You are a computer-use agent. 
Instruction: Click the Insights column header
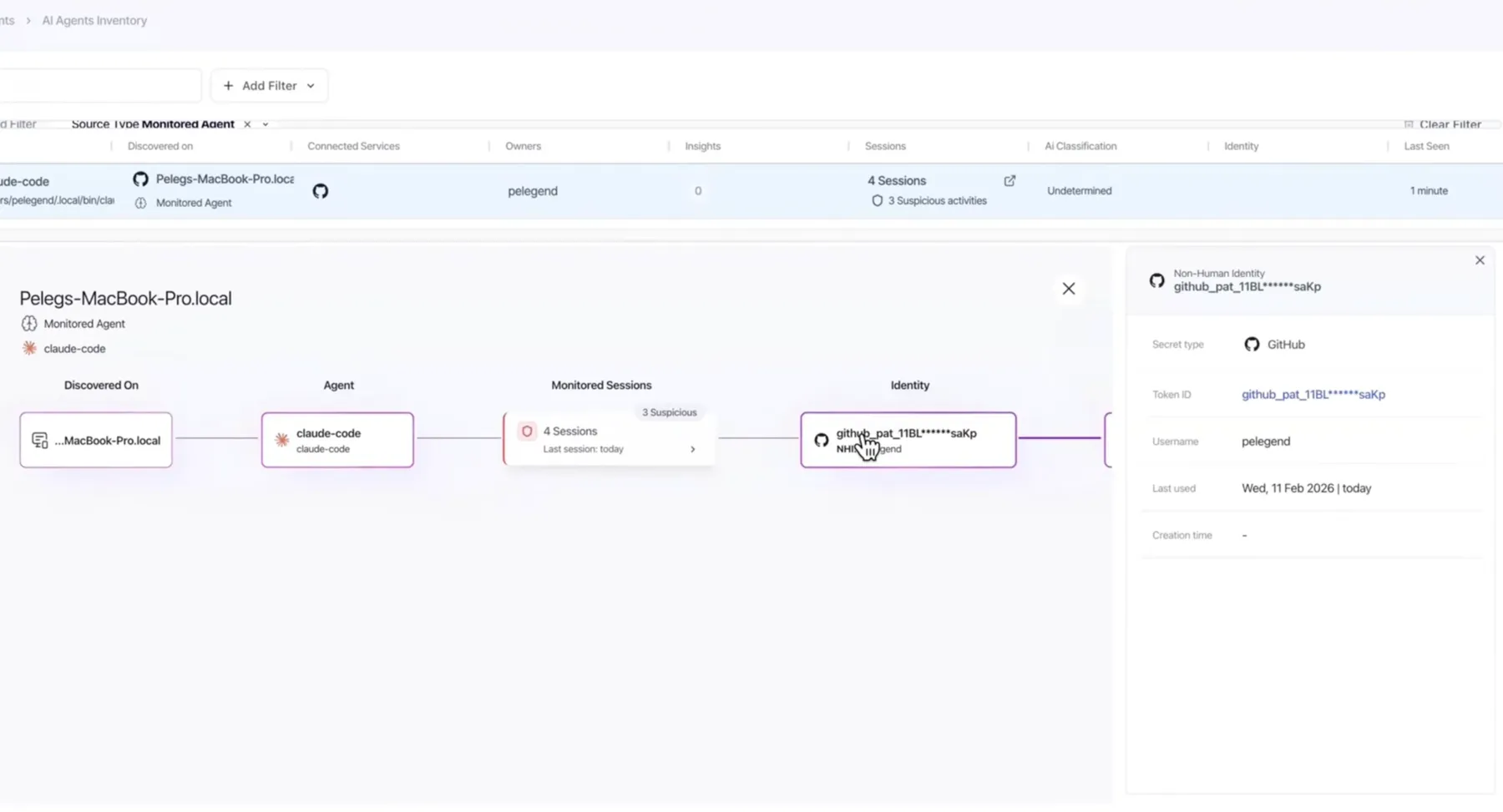702,146
